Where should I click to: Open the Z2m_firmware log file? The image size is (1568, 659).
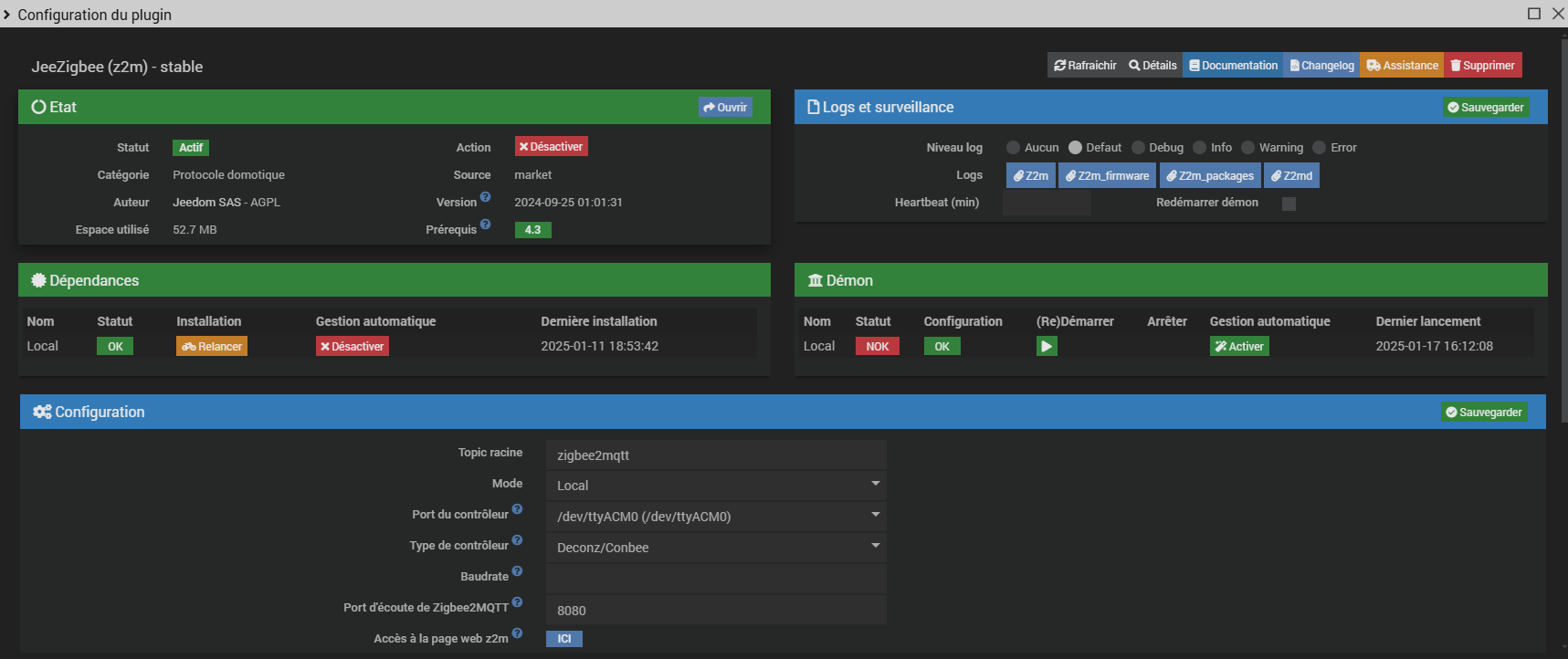pyautogui.click(x=1107, y=175)
